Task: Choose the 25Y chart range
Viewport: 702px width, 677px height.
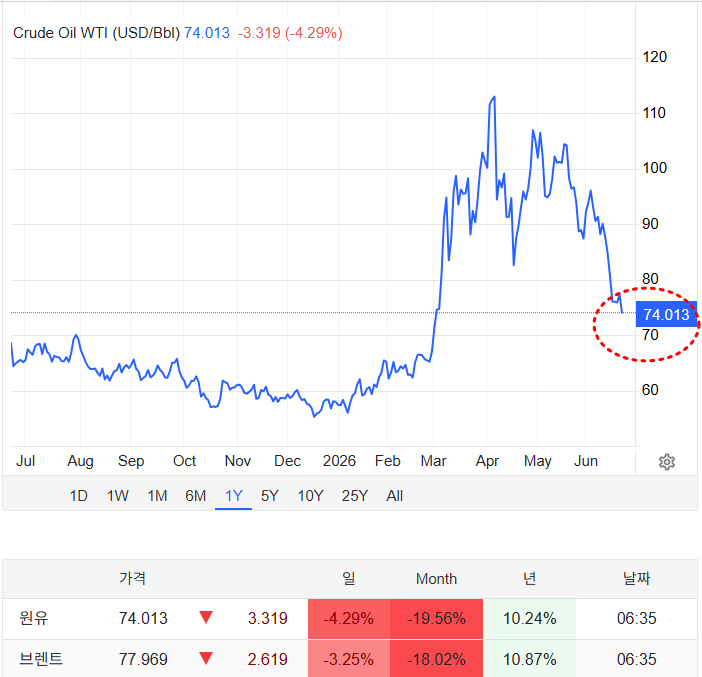Action: click(x=354, y=496)
